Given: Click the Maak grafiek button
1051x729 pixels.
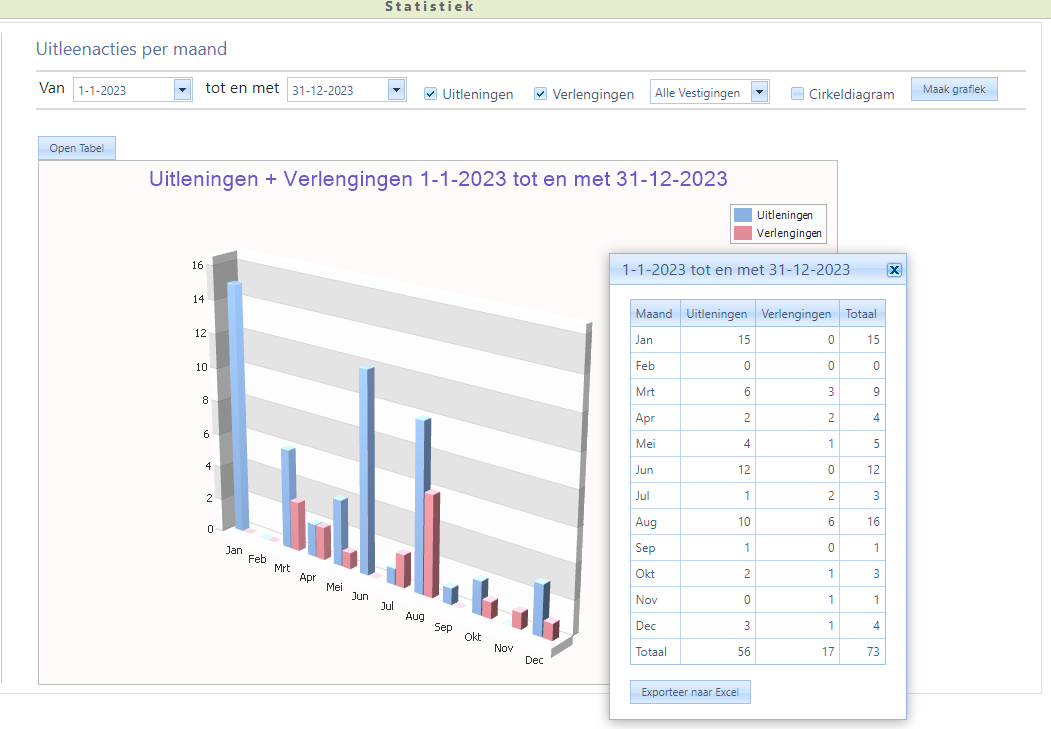Looking at the screenshot, I should click(953, 90).
